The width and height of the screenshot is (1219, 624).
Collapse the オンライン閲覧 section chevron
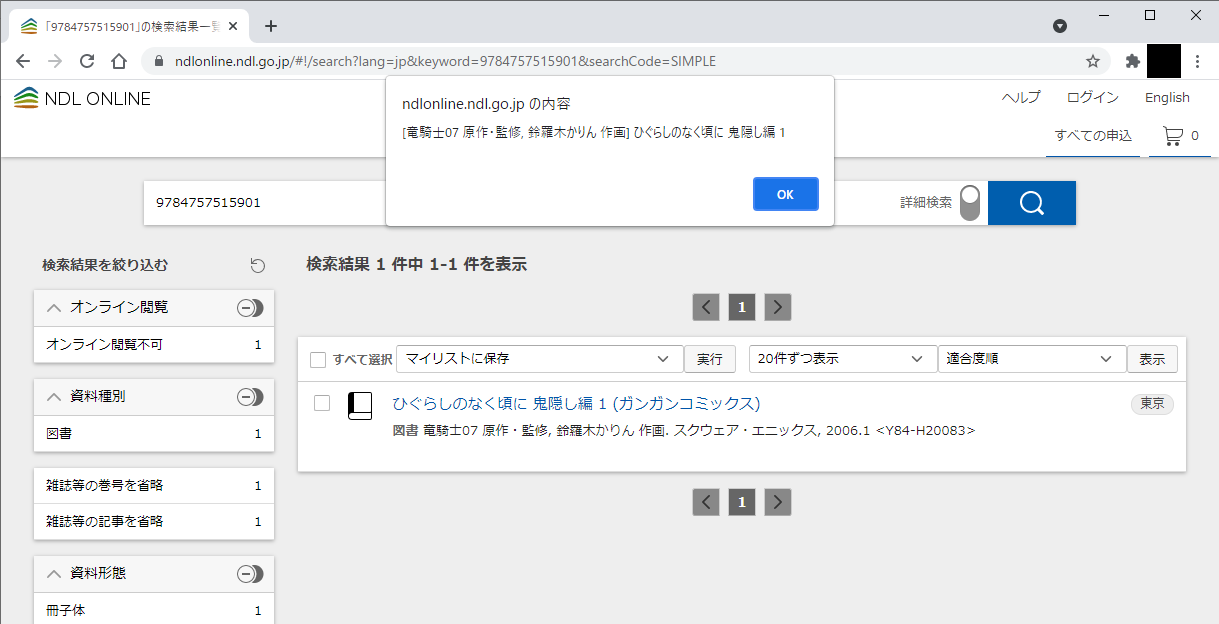(54, 308)
